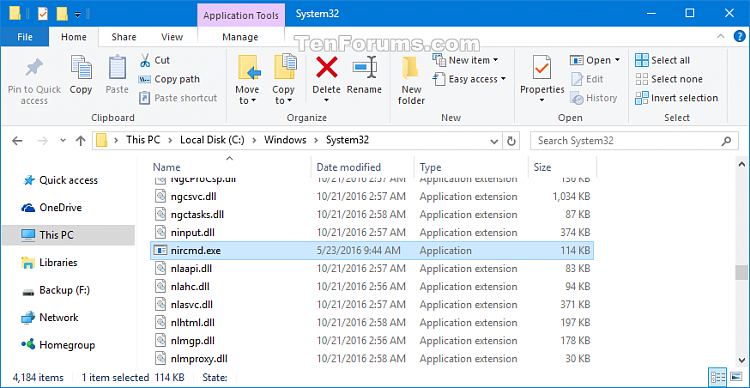Screen dimensions: 750x388
Task: Open OneDrive in navigation pane
Action: coord(51,208)
